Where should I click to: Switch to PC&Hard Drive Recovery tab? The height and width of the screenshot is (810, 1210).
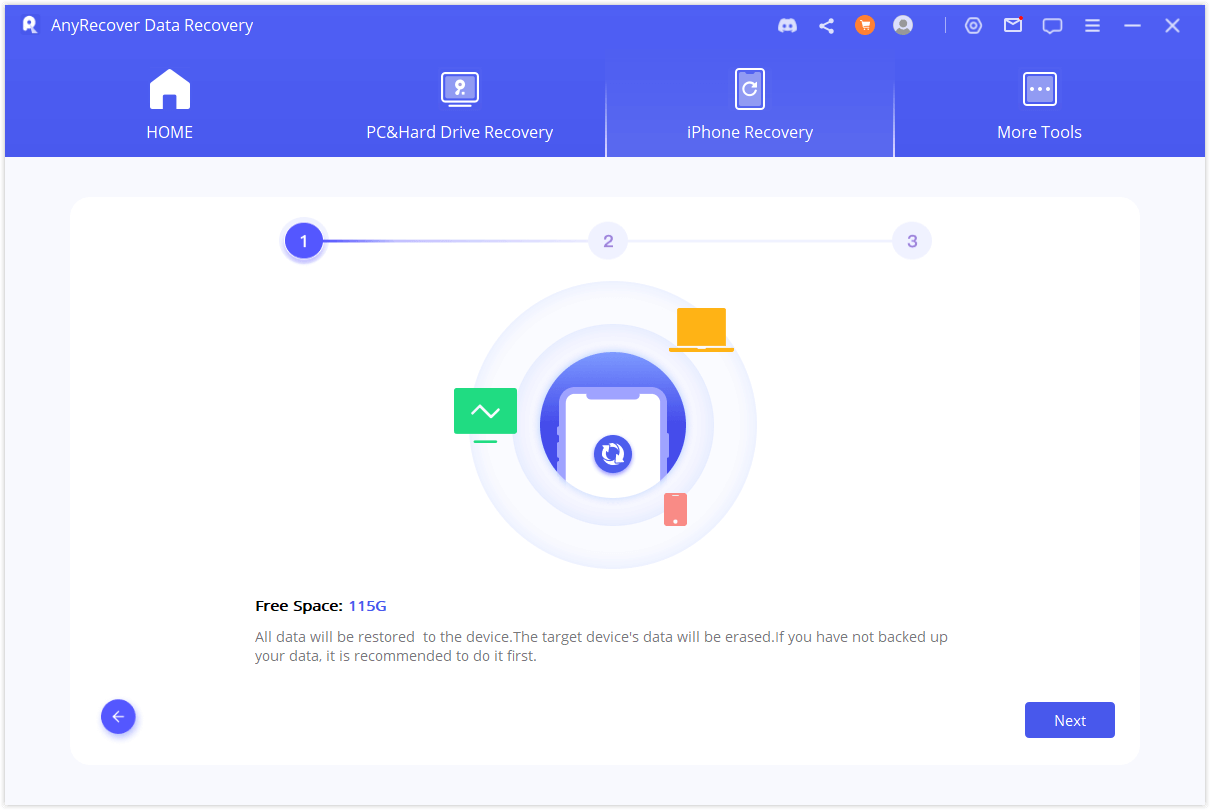point(459,106)
